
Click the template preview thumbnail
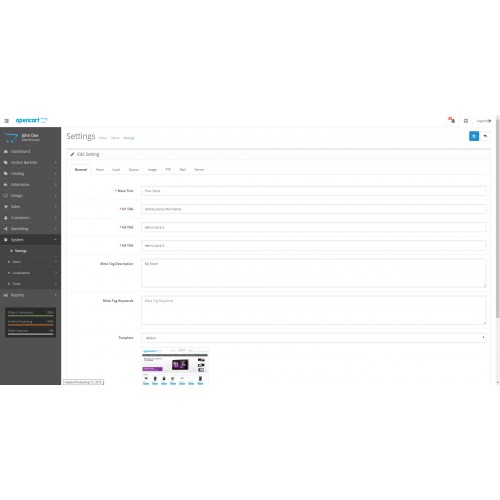(175, 366)
